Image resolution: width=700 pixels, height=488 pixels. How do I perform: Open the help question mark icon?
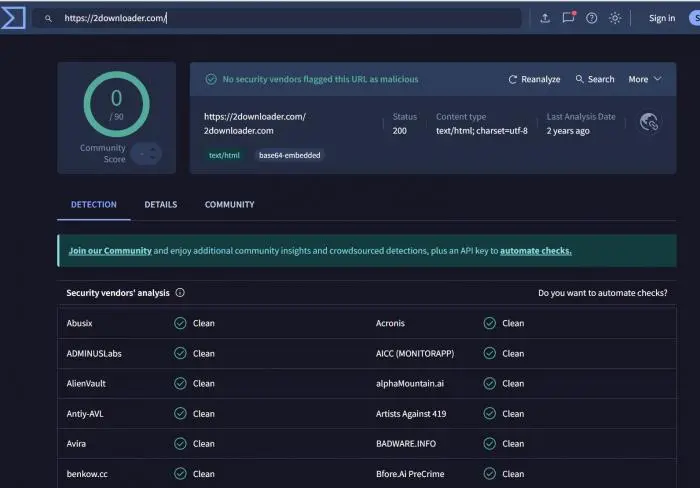(592, 18)
